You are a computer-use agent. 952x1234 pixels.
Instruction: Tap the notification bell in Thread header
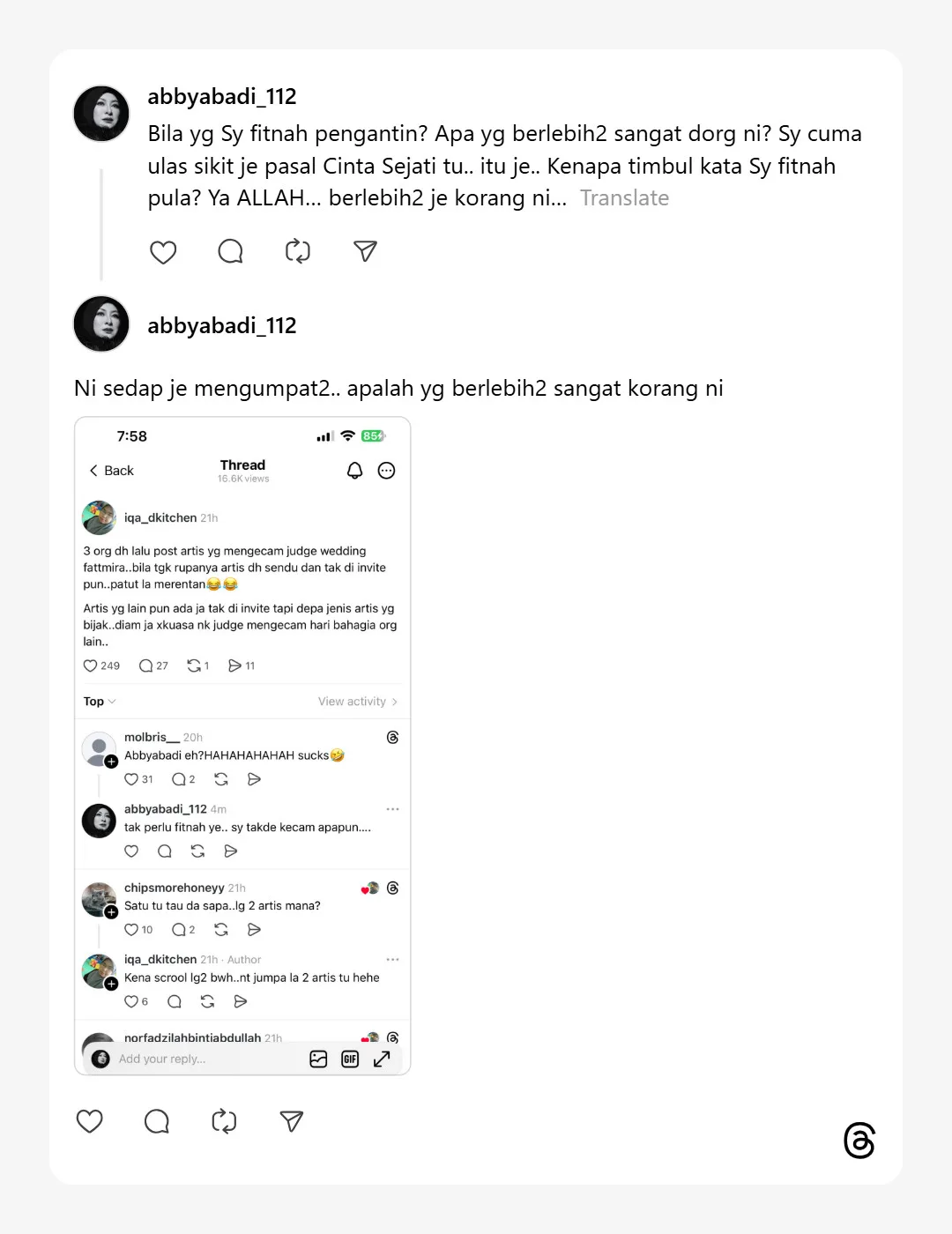pyautogui.click(x=354, y=471)
